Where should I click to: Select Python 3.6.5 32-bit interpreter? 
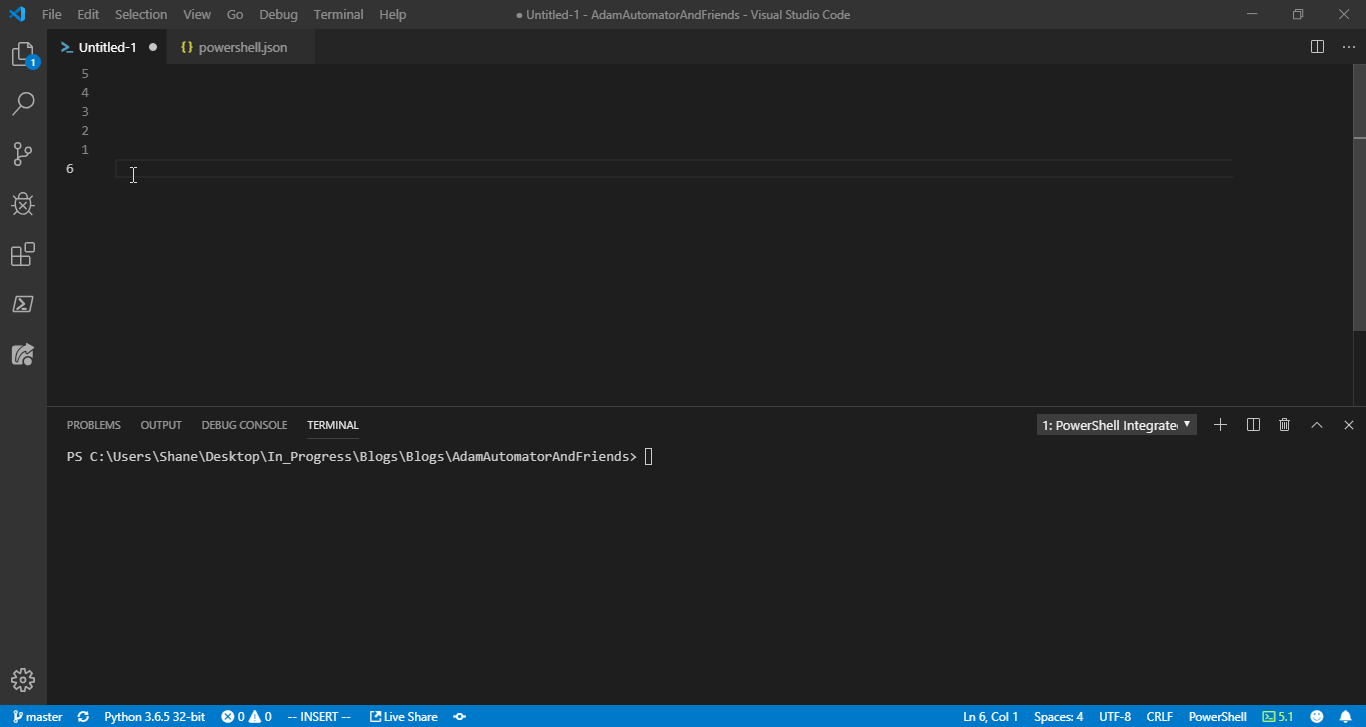[x=154, y=717]
